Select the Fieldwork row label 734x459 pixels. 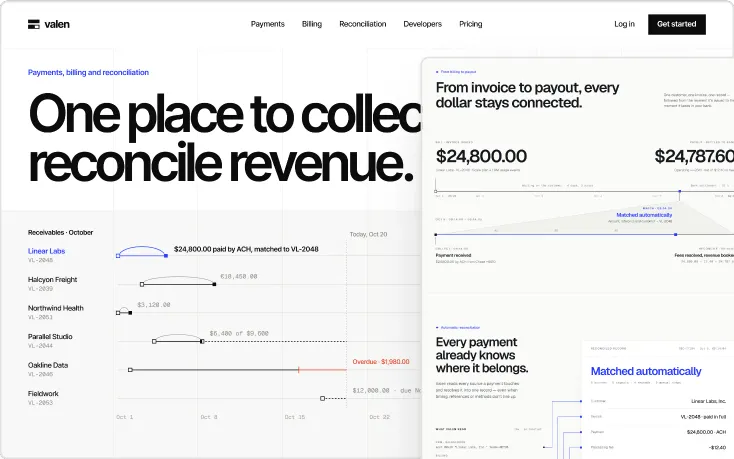[43, 394]
